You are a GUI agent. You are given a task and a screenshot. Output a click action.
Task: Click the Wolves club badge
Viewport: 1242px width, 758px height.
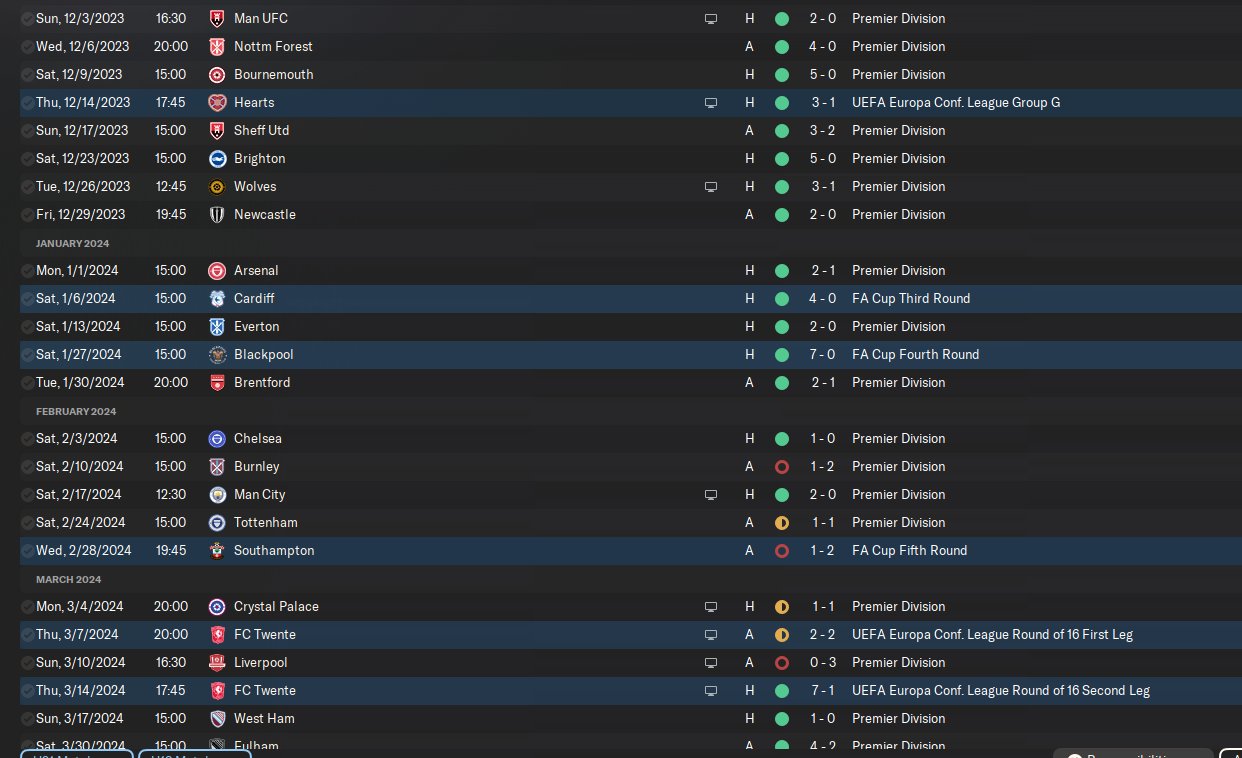(x=217, y=186)
